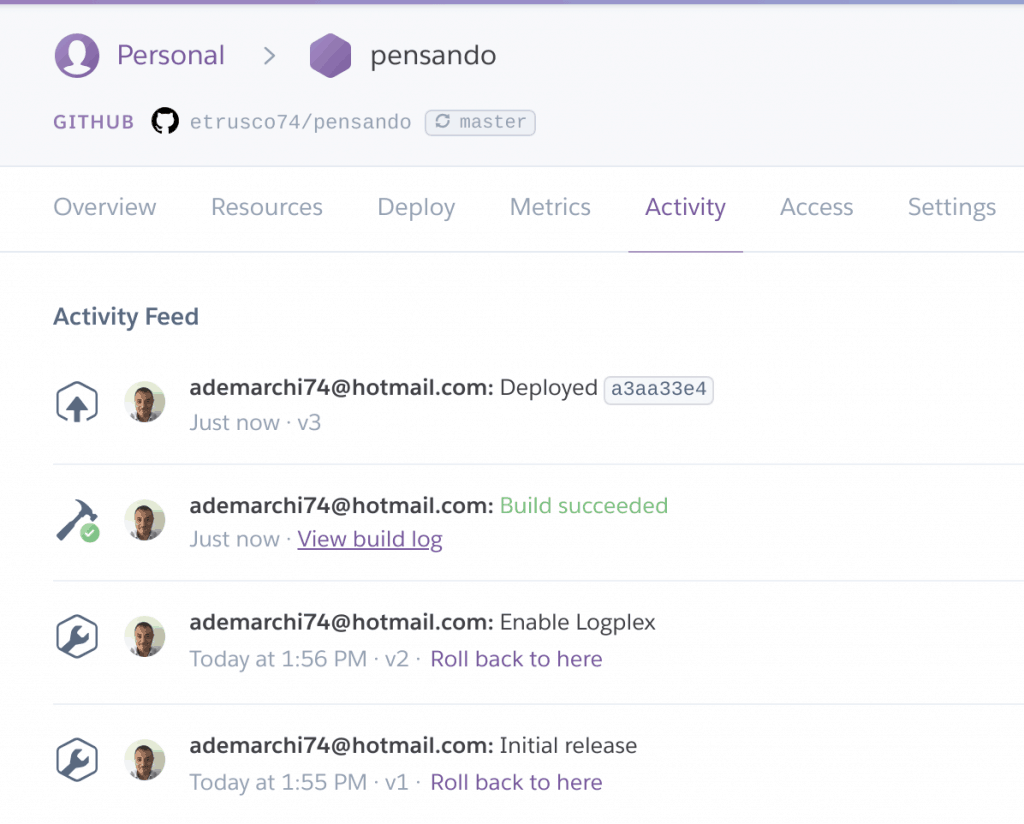Click the green checkmark on the build icon

coord(89,531)
